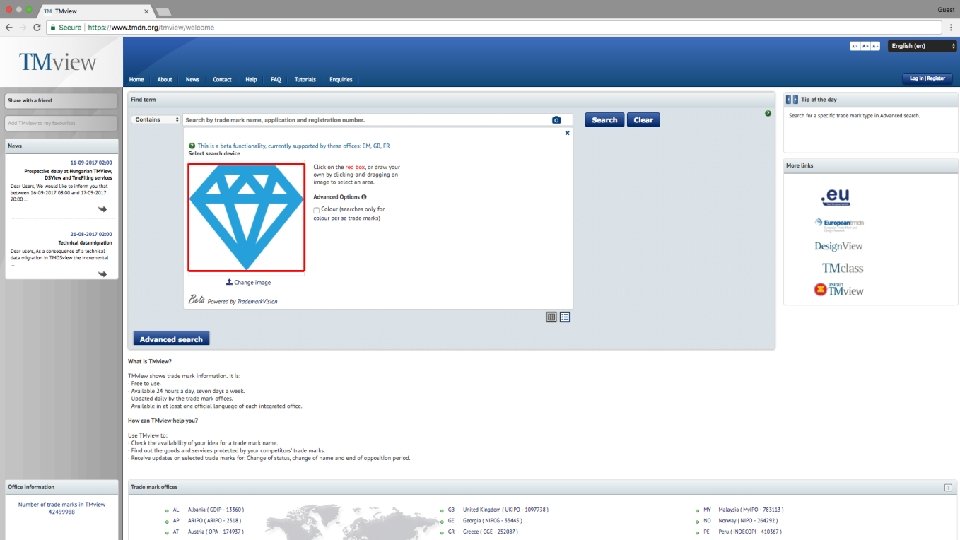This screenshot has height=540, width=960.
Task: Close the image search panel
Action: pyautogui.click(x=568, y=133)
